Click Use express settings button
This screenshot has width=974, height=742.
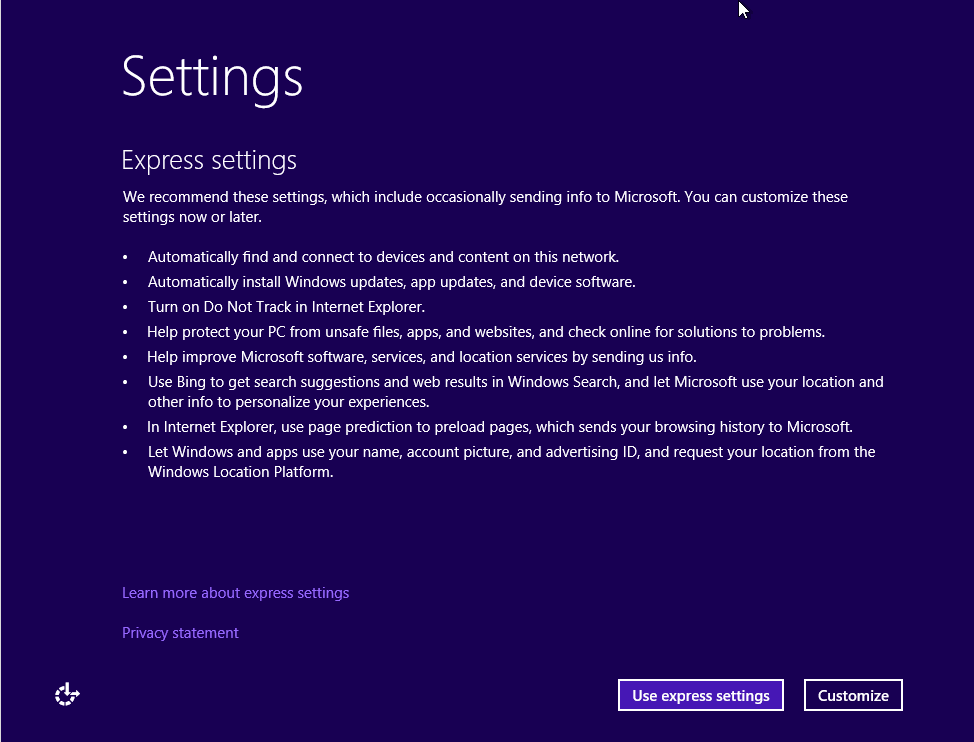pyautogui.click(x=700, y=695)
